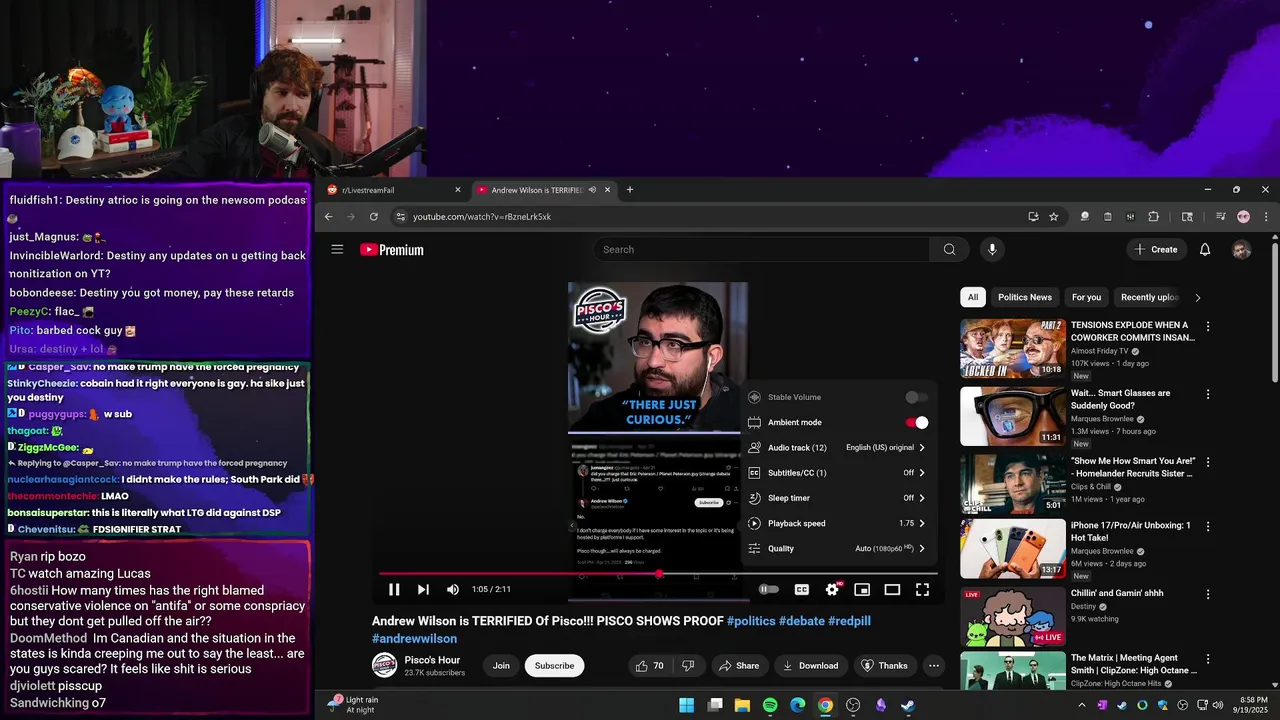The width and height of the screenshot is (1280, 720).
Task: Seek on the red video progress bar
Action: click(658, 574)
